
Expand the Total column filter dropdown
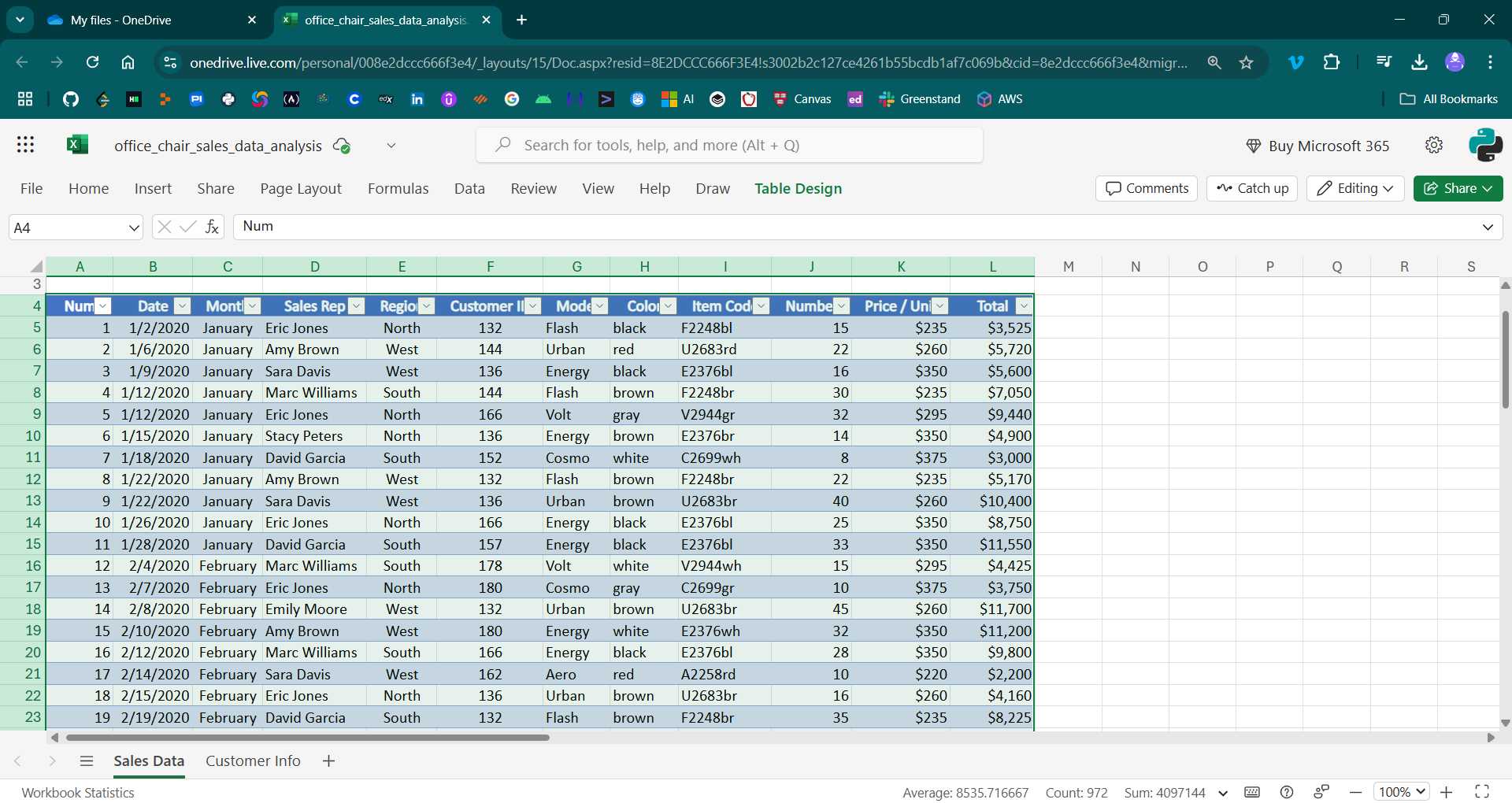click(x=1023, y=306)
